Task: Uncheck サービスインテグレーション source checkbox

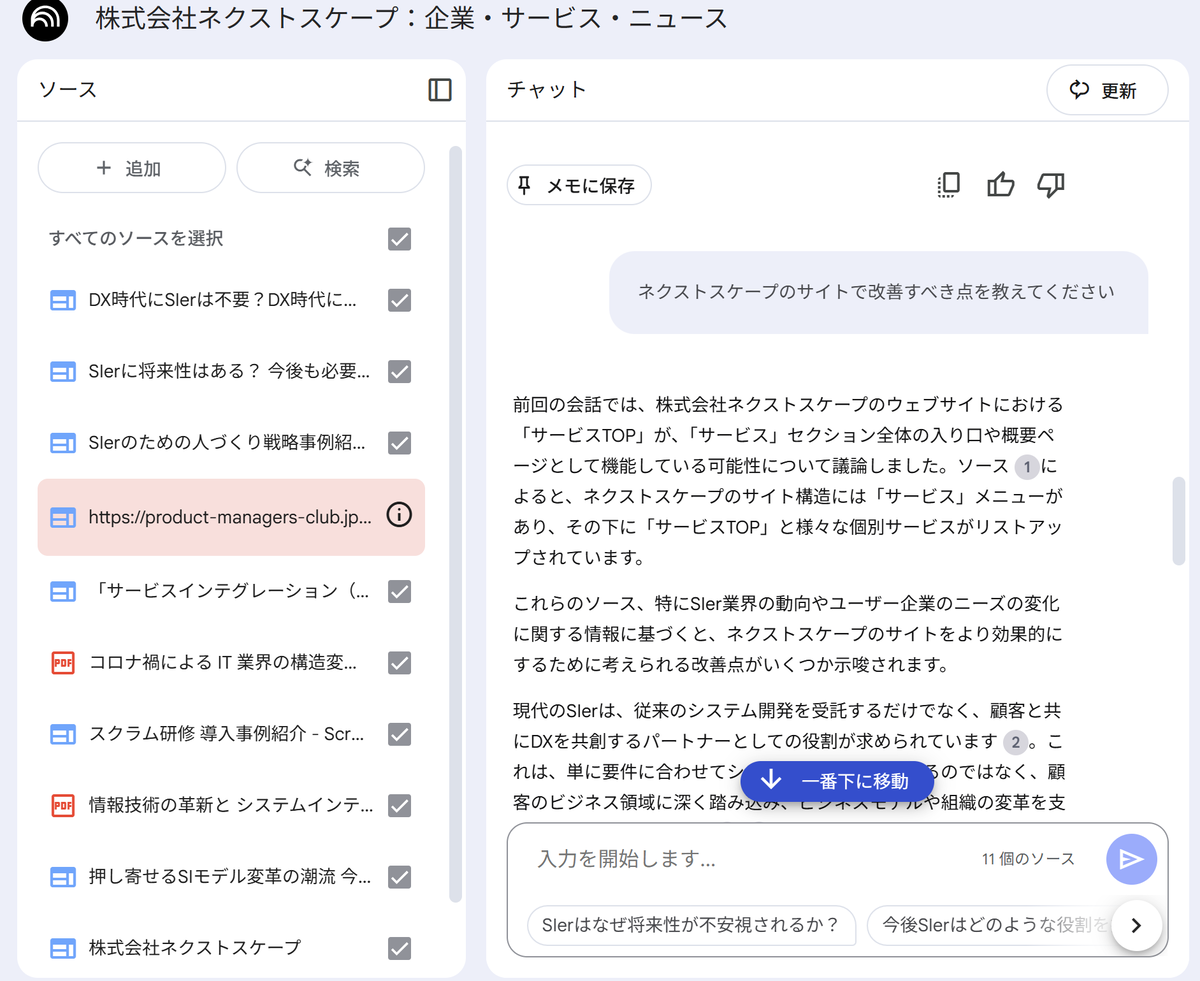Action: click(400, 591)
